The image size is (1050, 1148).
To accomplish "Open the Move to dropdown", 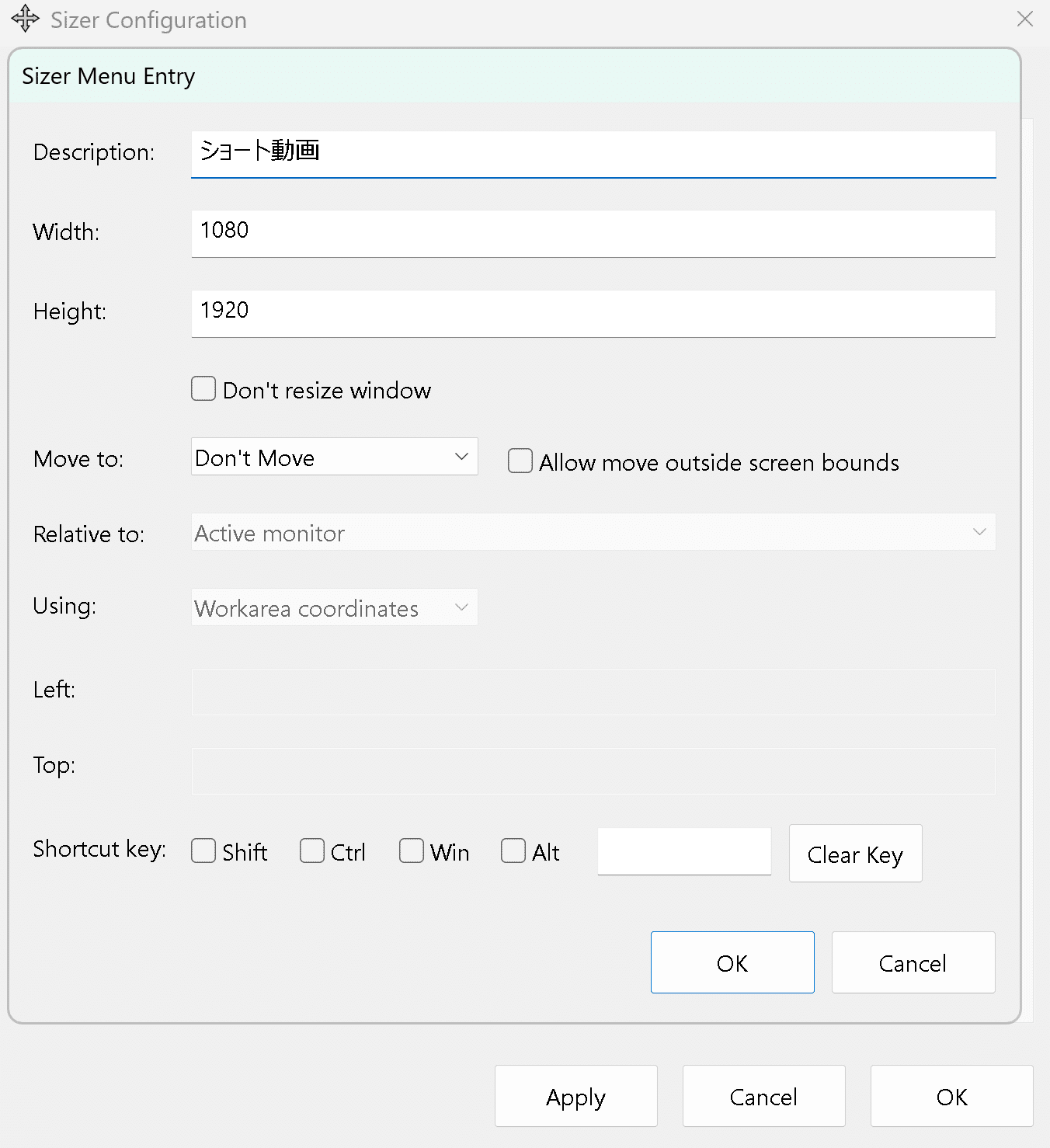I will 334,457.
